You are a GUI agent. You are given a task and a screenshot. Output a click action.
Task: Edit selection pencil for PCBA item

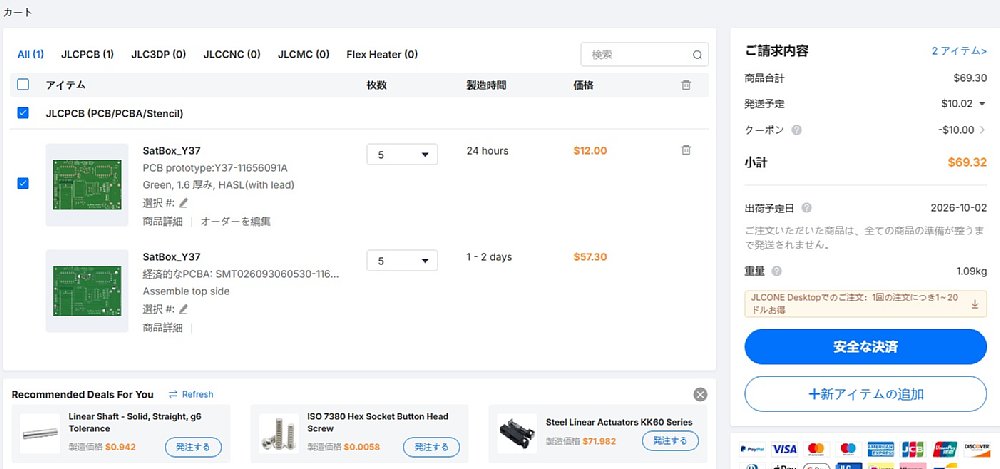click(184, 309)
